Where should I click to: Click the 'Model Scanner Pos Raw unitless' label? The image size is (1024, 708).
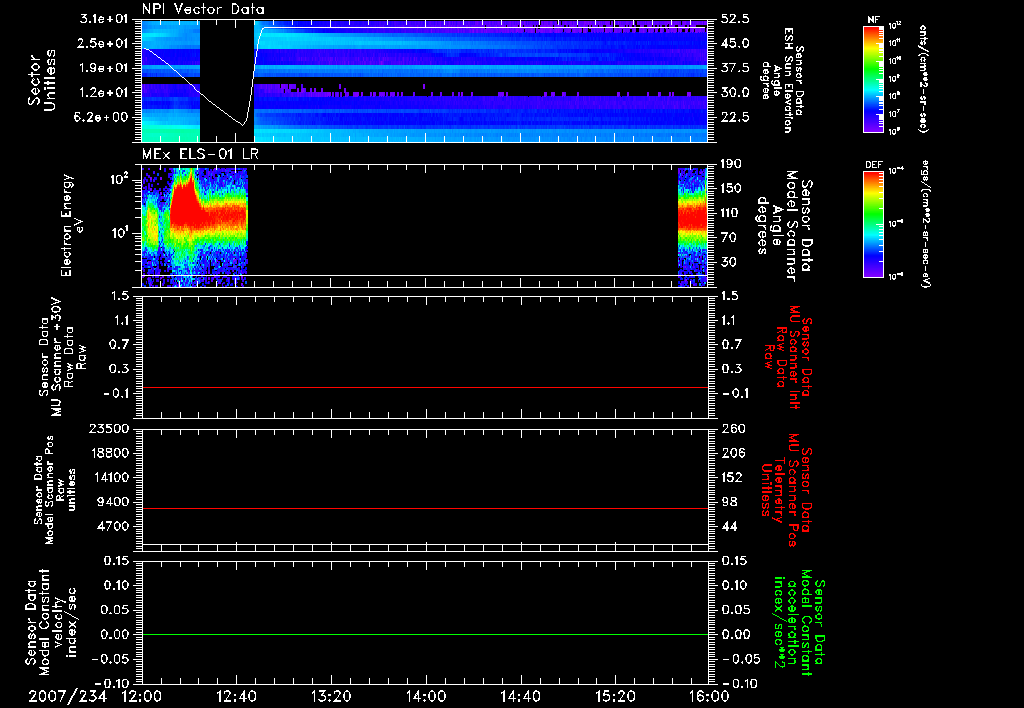click(56, 490)
